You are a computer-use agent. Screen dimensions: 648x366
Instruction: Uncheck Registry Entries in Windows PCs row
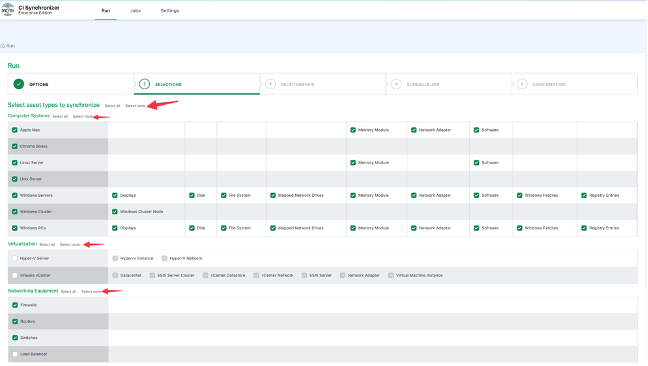pyautogui.click(x=584, y=228)
